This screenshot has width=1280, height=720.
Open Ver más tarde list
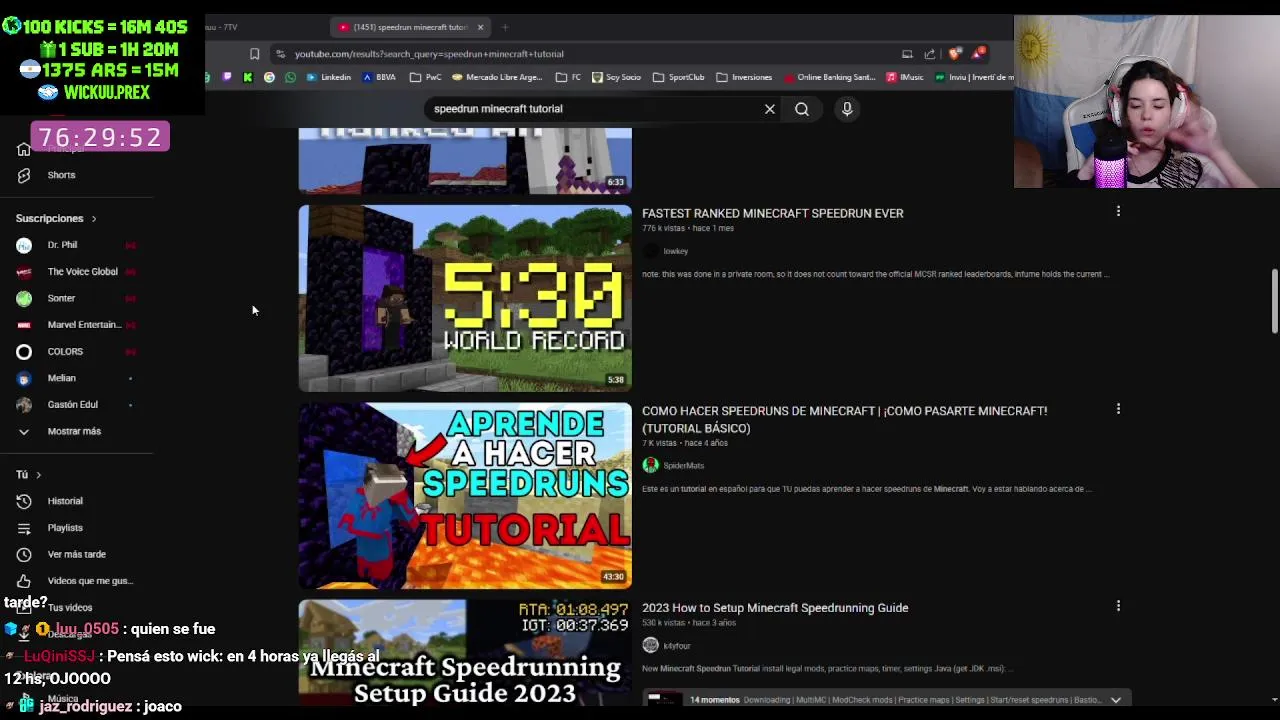(76, 554)
